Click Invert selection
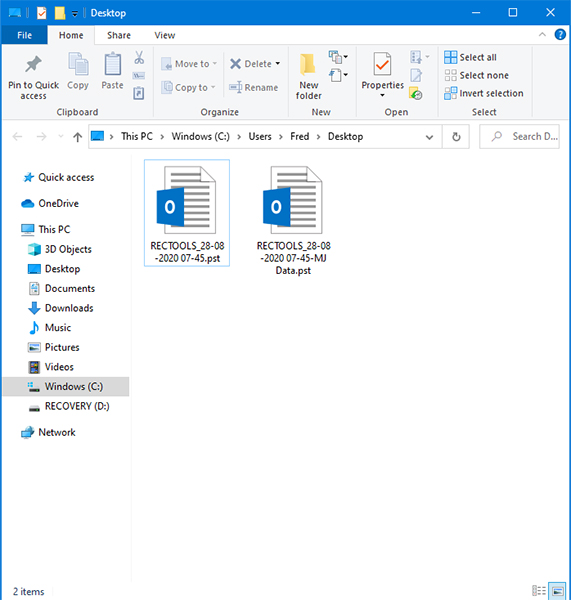Screen dimensions: 571x600 point(484,93)
